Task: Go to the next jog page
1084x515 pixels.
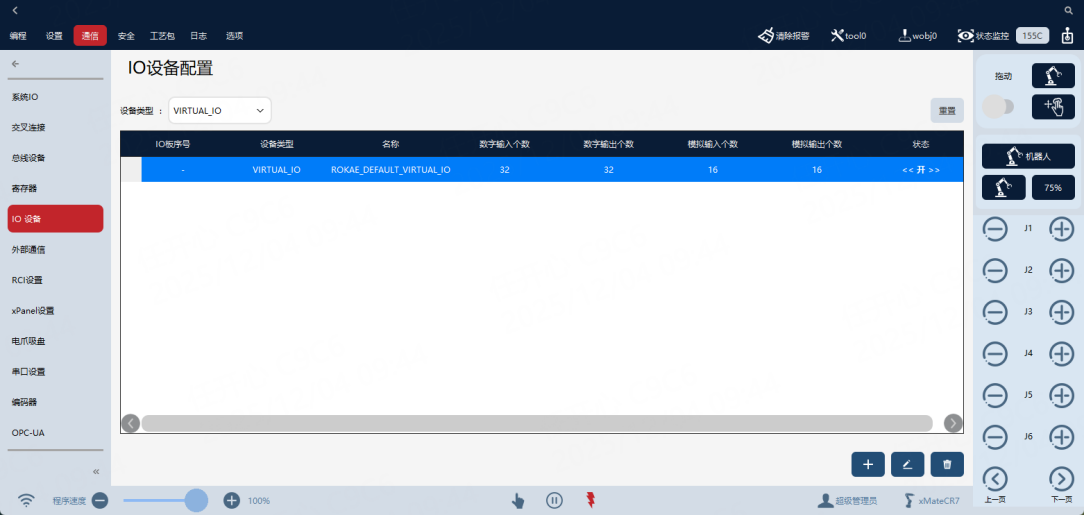Action: 1061,478
